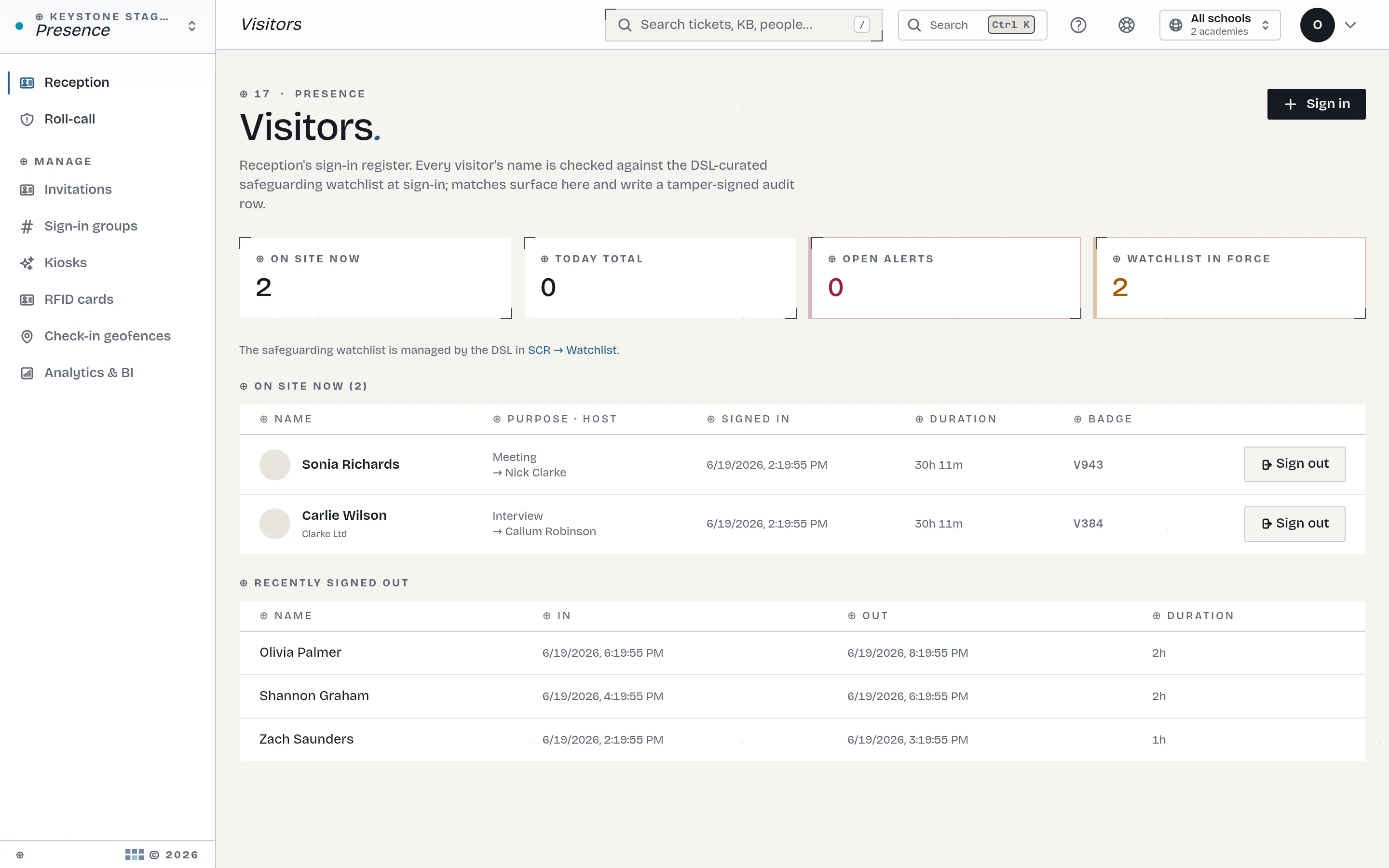Screen dimensions: 1389x868
Task: Open the Search Ctrl K box
Action: coord(972,25)
